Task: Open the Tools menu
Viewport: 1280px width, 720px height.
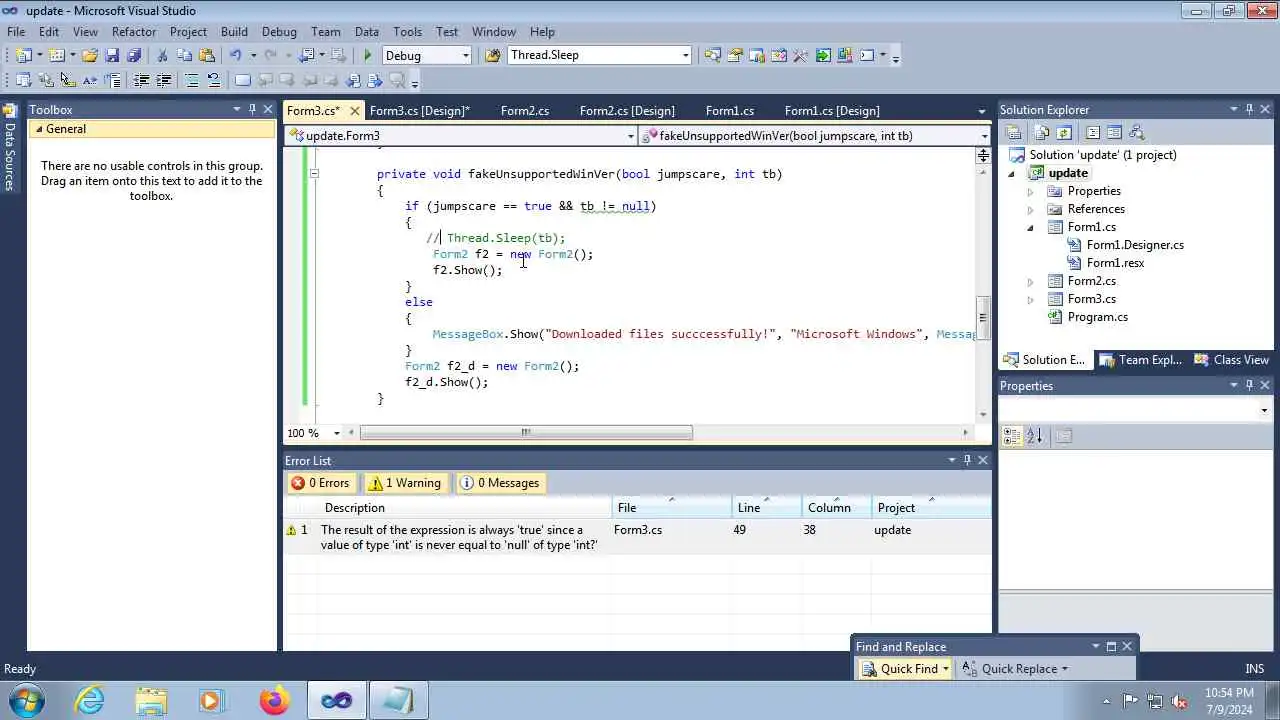Action: click(x=407, y=32)
